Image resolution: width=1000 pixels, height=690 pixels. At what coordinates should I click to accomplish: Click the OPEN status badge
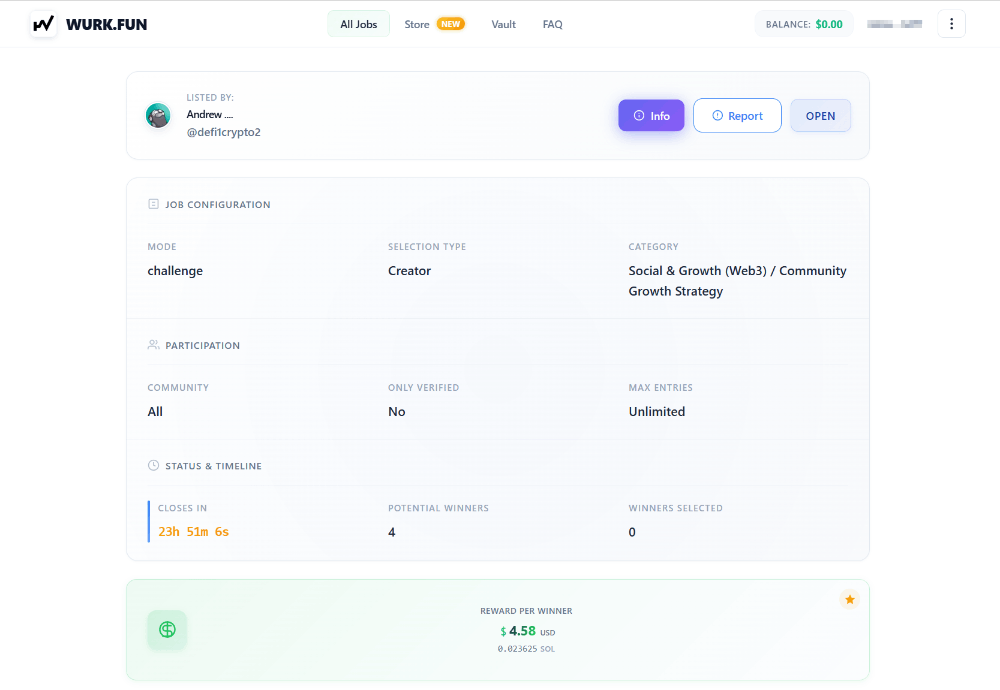click(820, 116)
